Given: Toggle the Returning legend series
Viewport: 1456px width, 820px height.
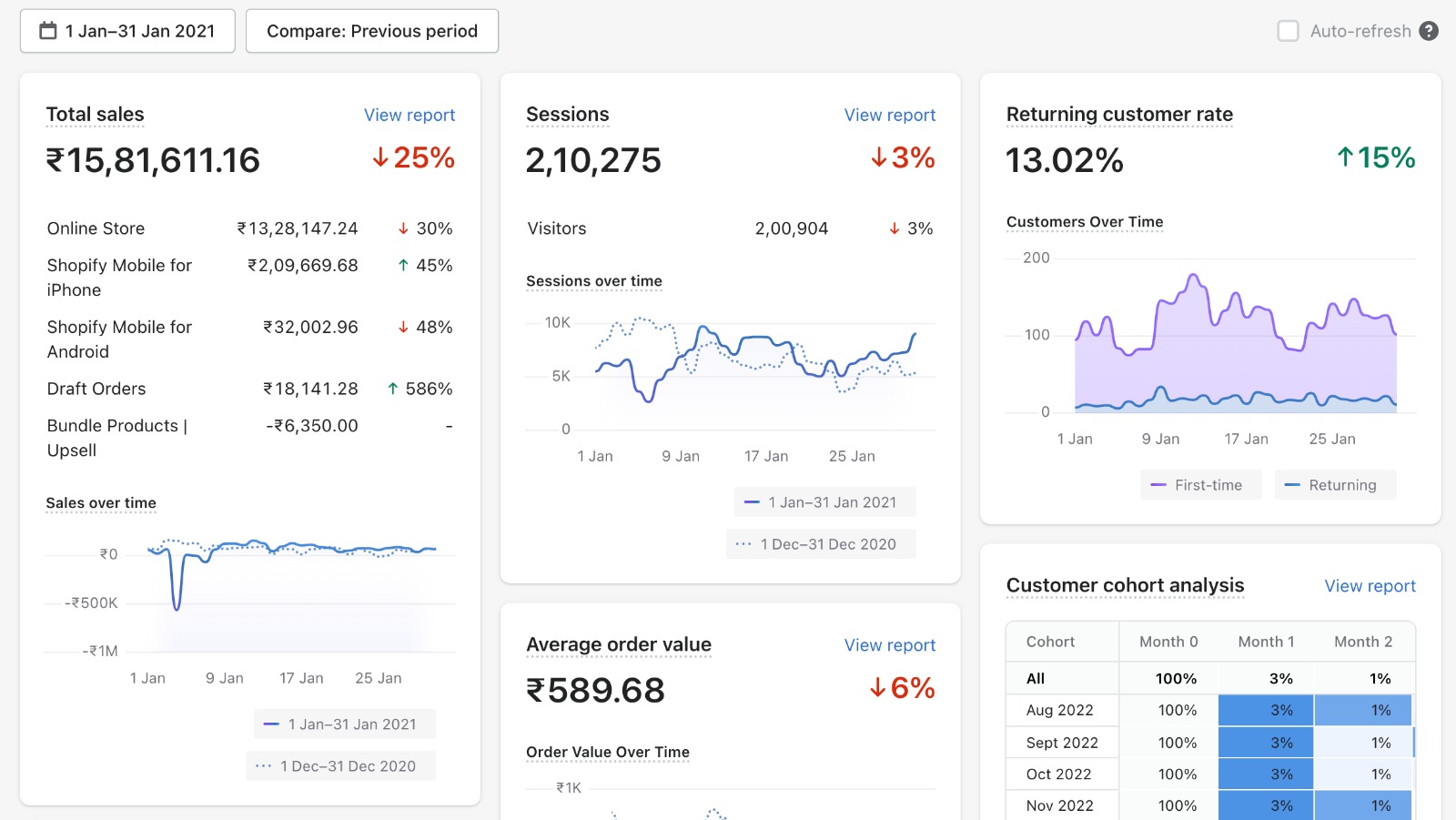Looking at the screenshot, I should (x=1334, y=485).
